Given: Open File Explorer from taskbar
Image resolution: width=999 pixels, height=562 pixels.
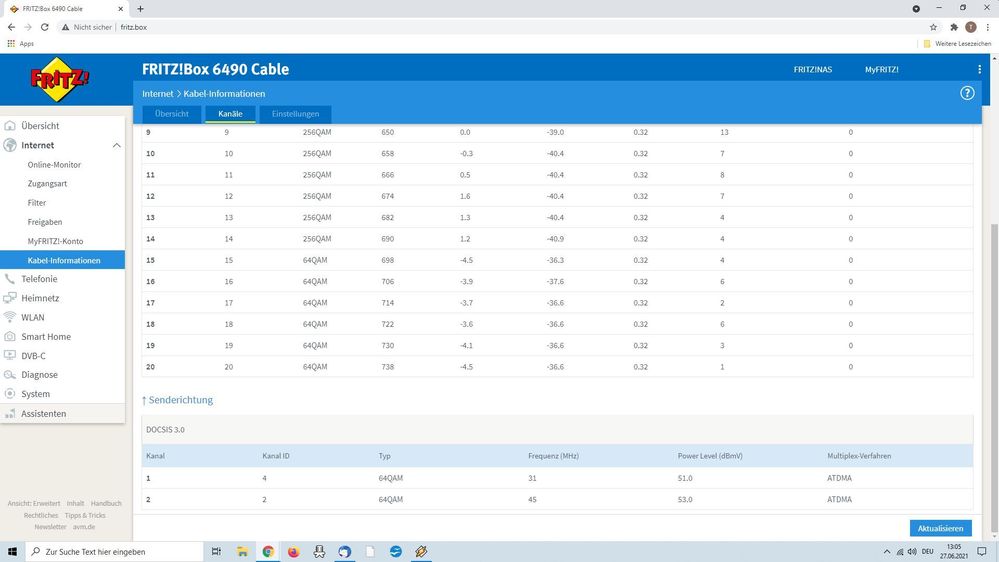Looking at the screenshot, I should coord(242,552).
